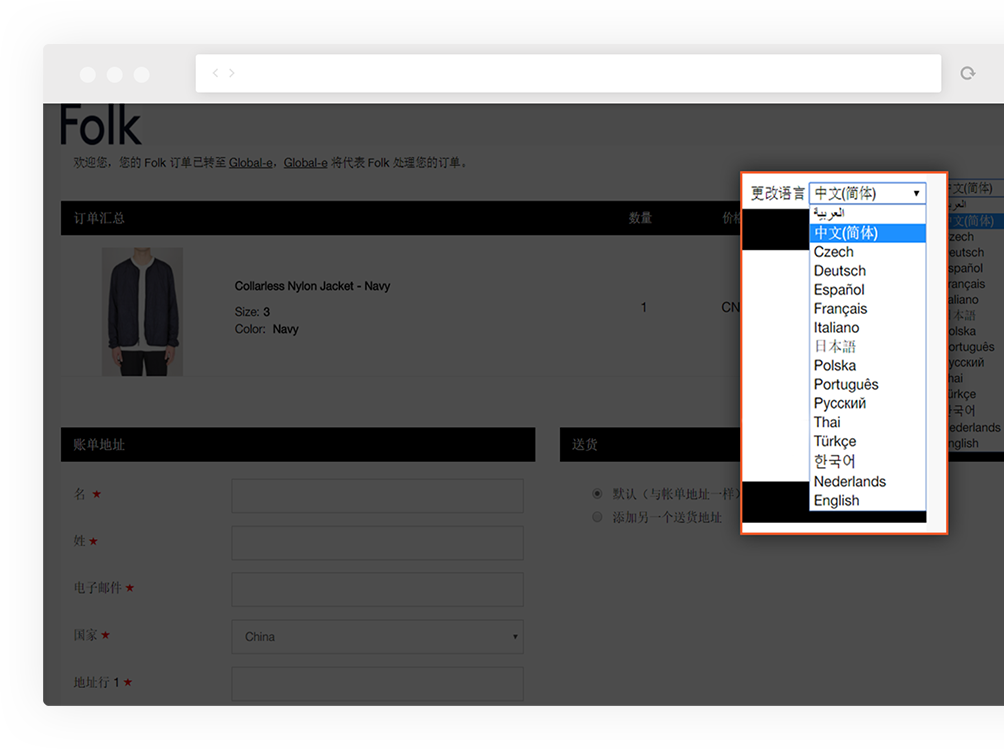Choose English in the language list

pos(836,501)
